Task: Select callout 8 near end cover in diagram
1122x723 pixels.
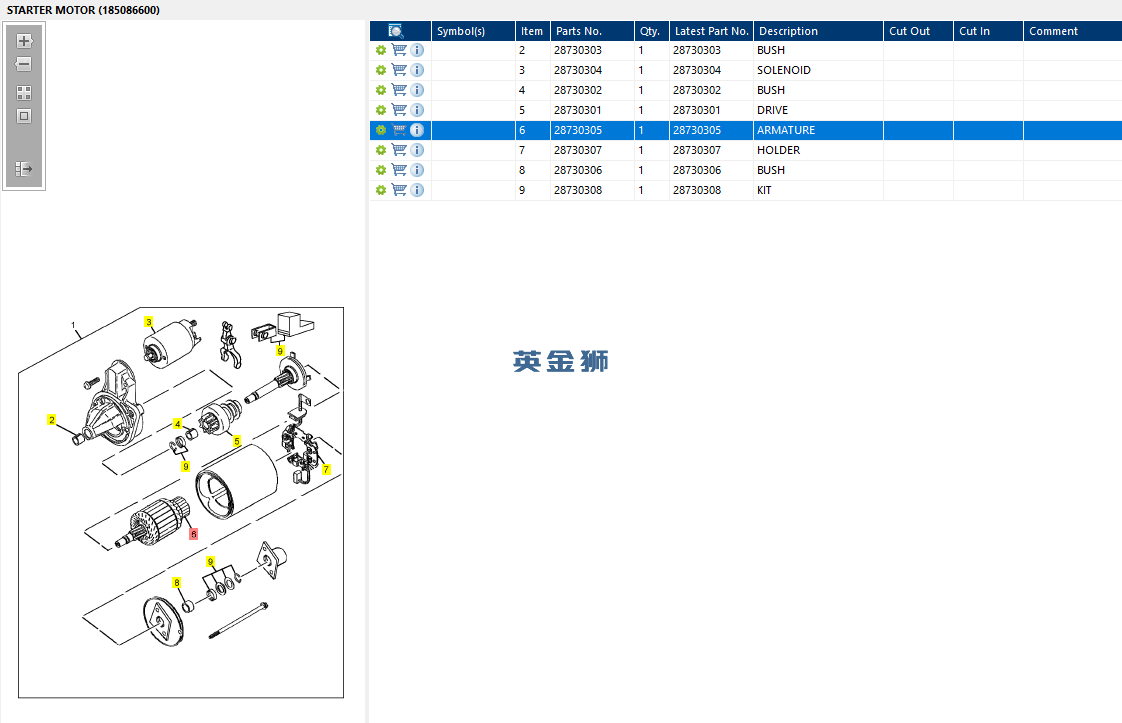Action: pos(177,583)
